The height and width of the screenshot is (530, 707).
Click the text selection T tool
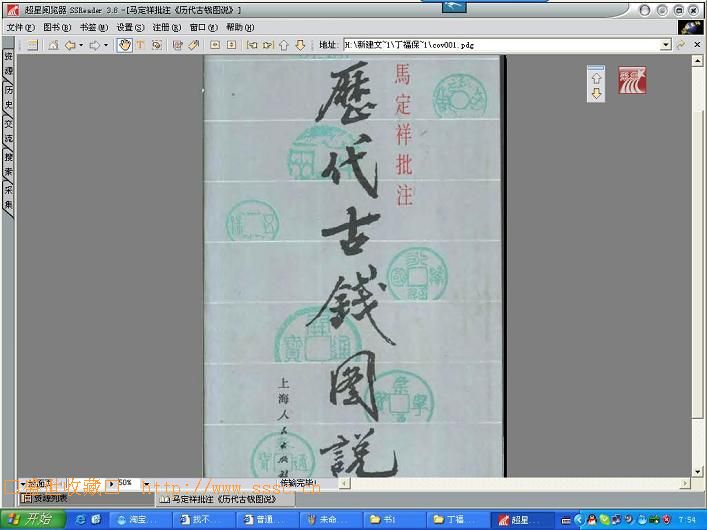pos(141,45)
